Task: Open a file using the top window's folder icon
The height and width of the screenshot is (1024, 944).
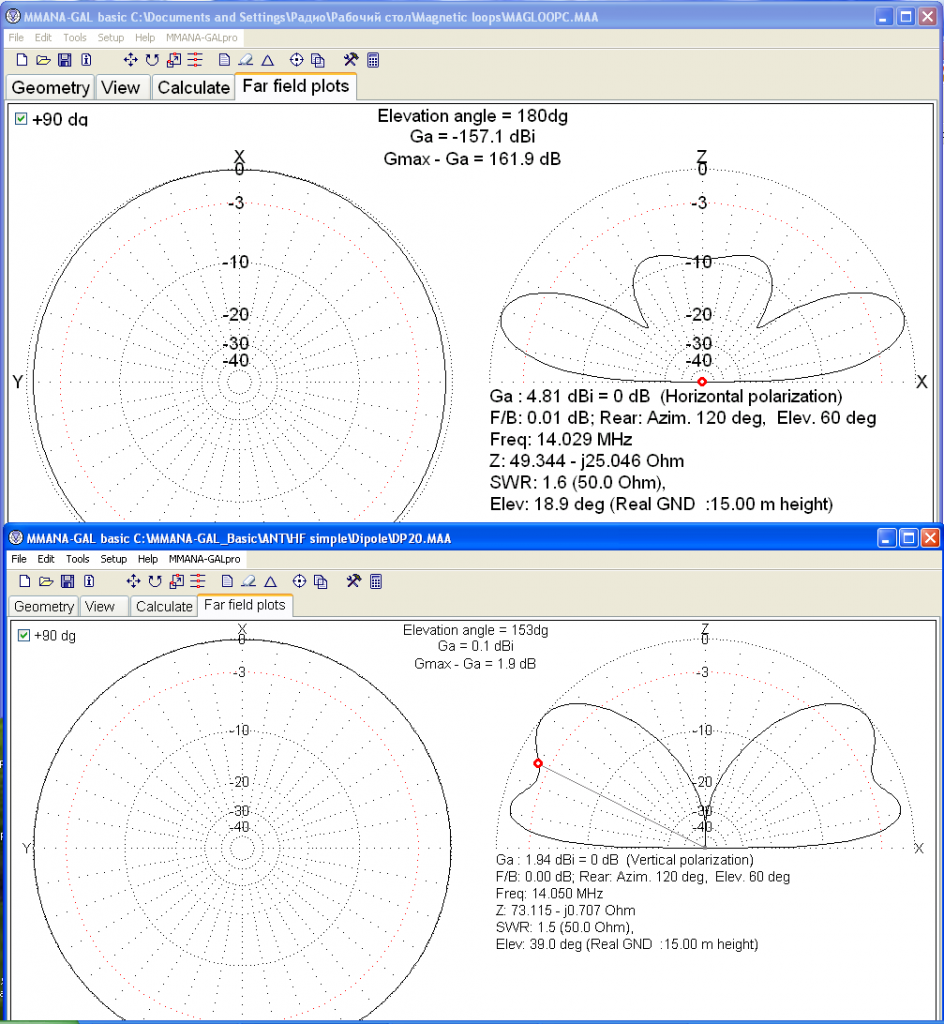Action: click(43, 60)
